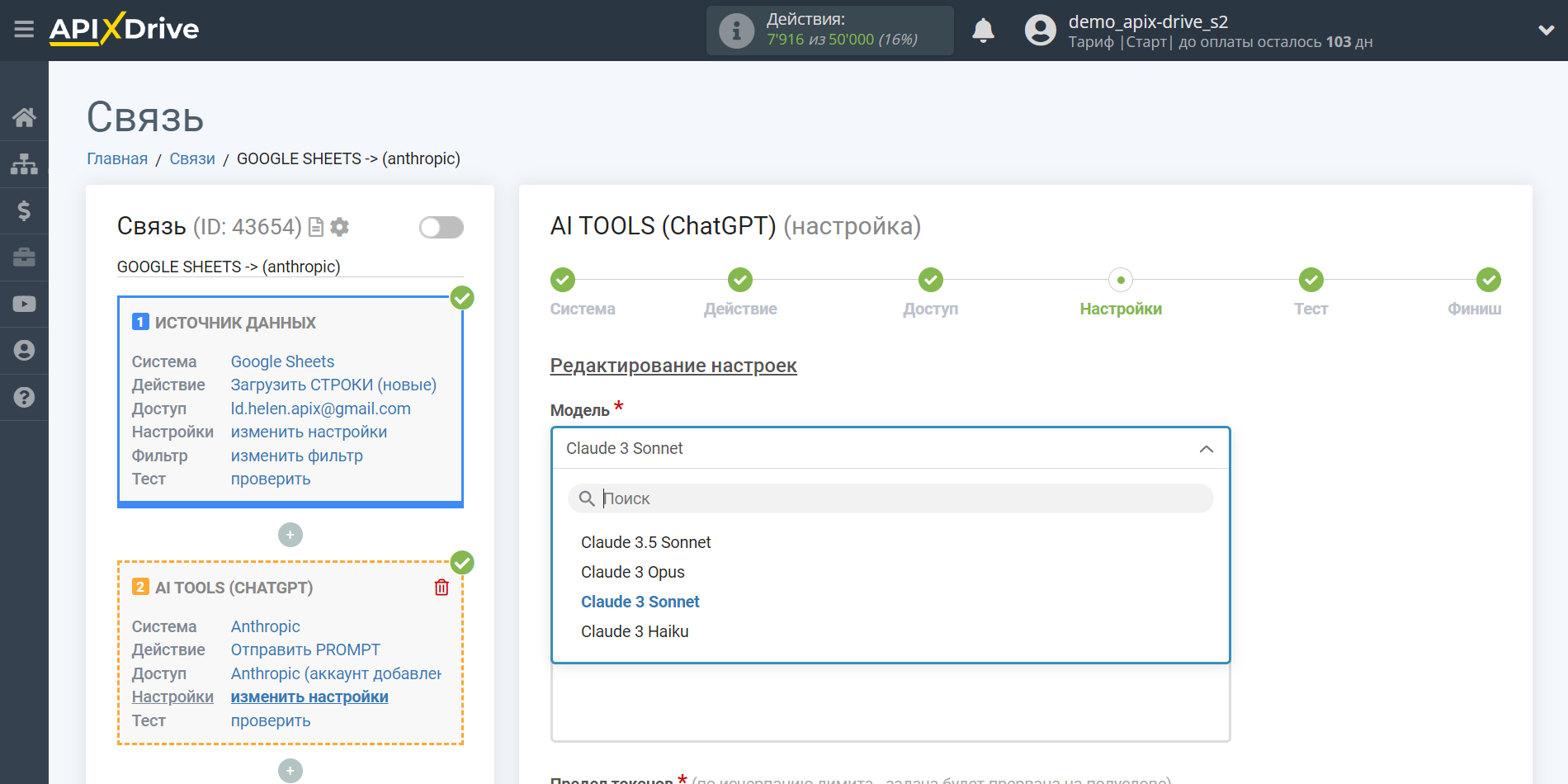
Task: Click the Настройки label in AI TOOLS block
Action: (x=172, y=697)
